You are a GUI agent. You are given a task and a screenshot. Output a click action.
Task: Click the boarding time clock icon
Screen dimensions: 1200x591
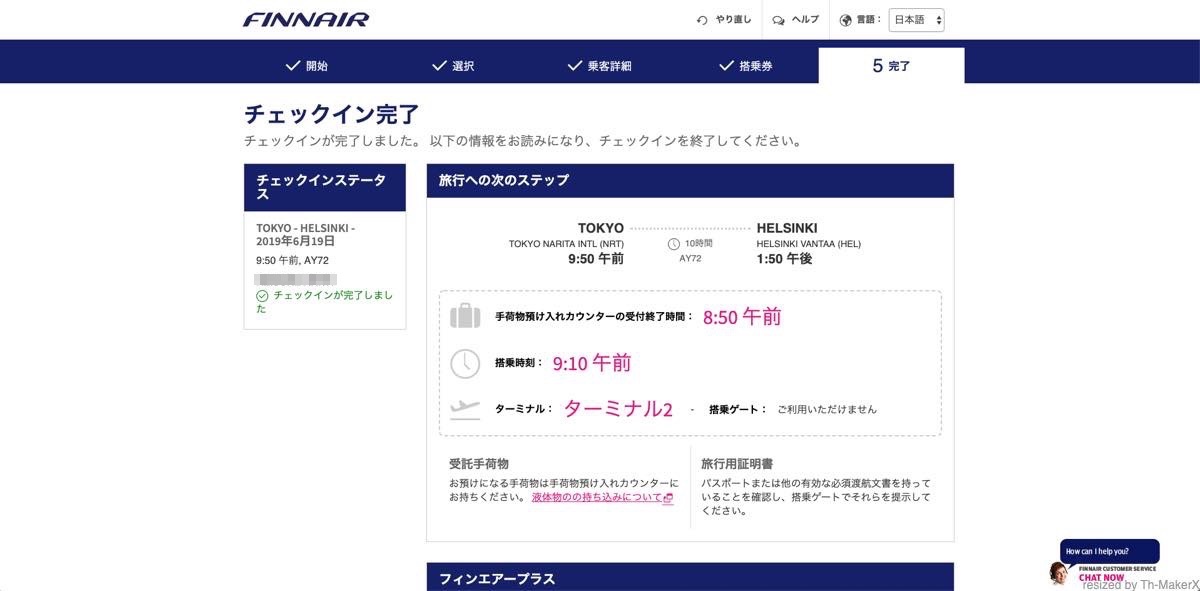coord(465,363)
